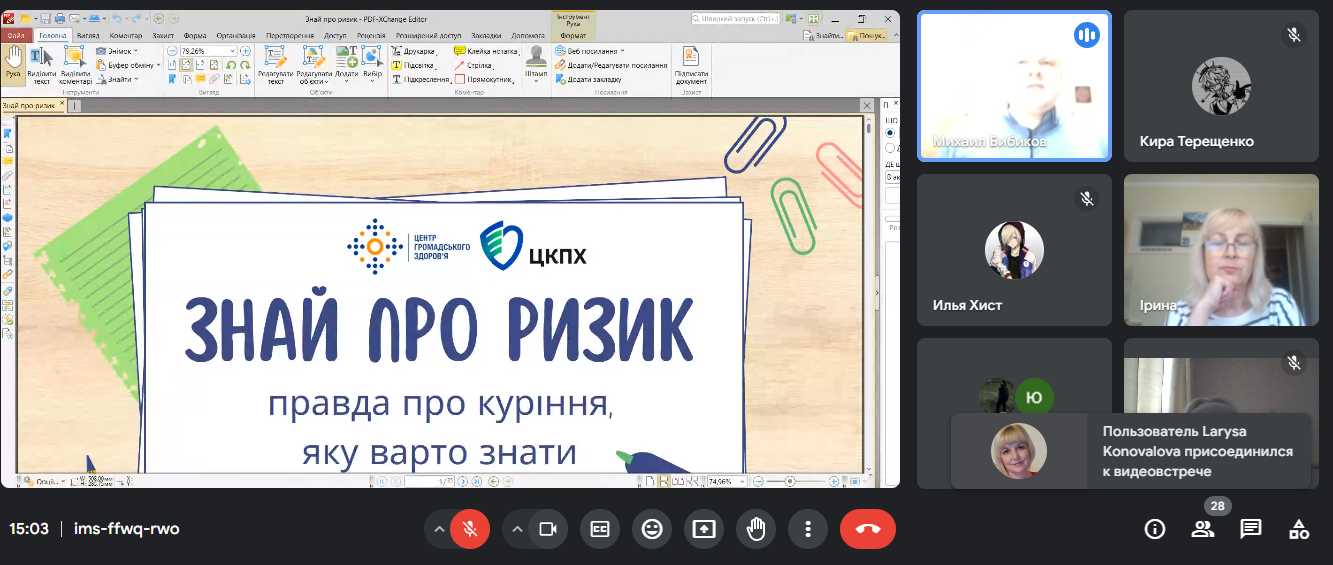Image resolution: width=1333 pixels, height=565 pixels.
Task: Open the Файл menu in PDF editor
Action: pyautogui.click(x=15, y=35)
